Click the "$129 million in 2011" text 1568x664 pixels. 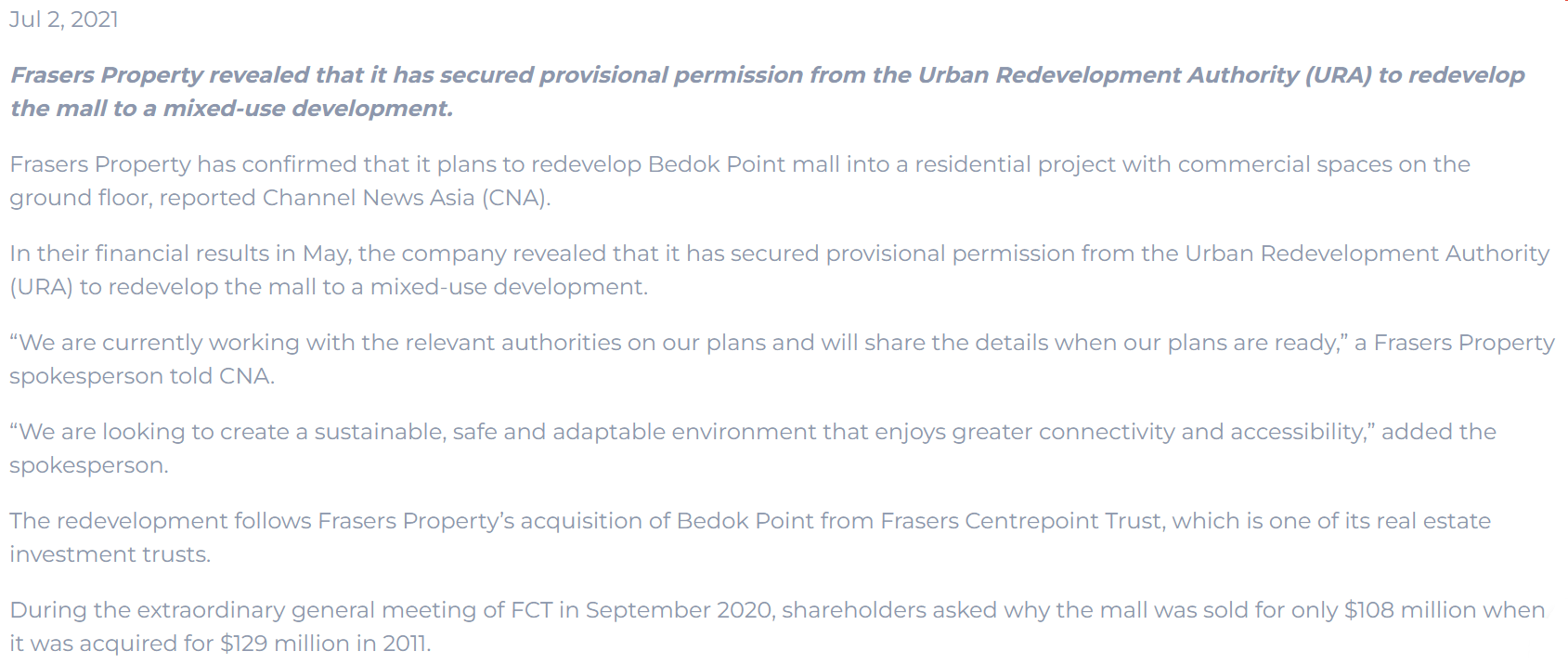coord(324,644)
